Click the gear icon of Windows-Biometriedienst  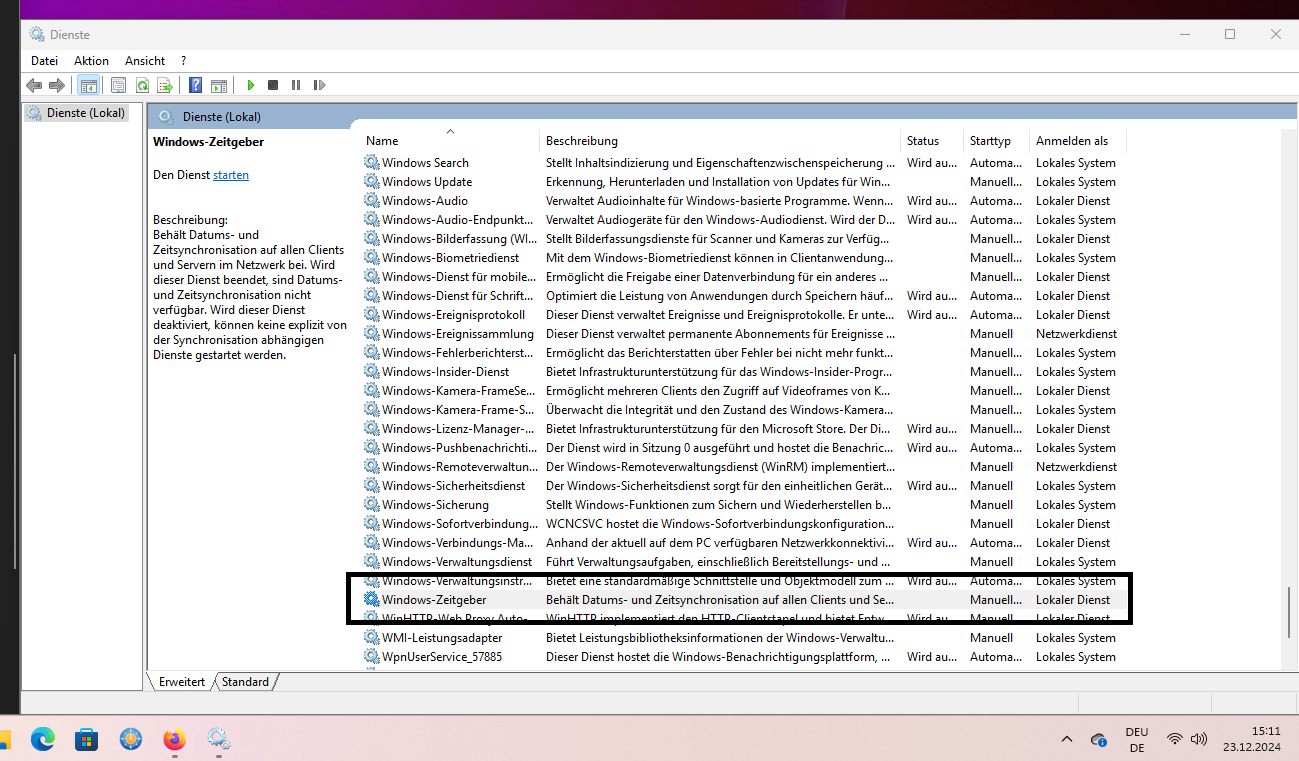[372, 258]
